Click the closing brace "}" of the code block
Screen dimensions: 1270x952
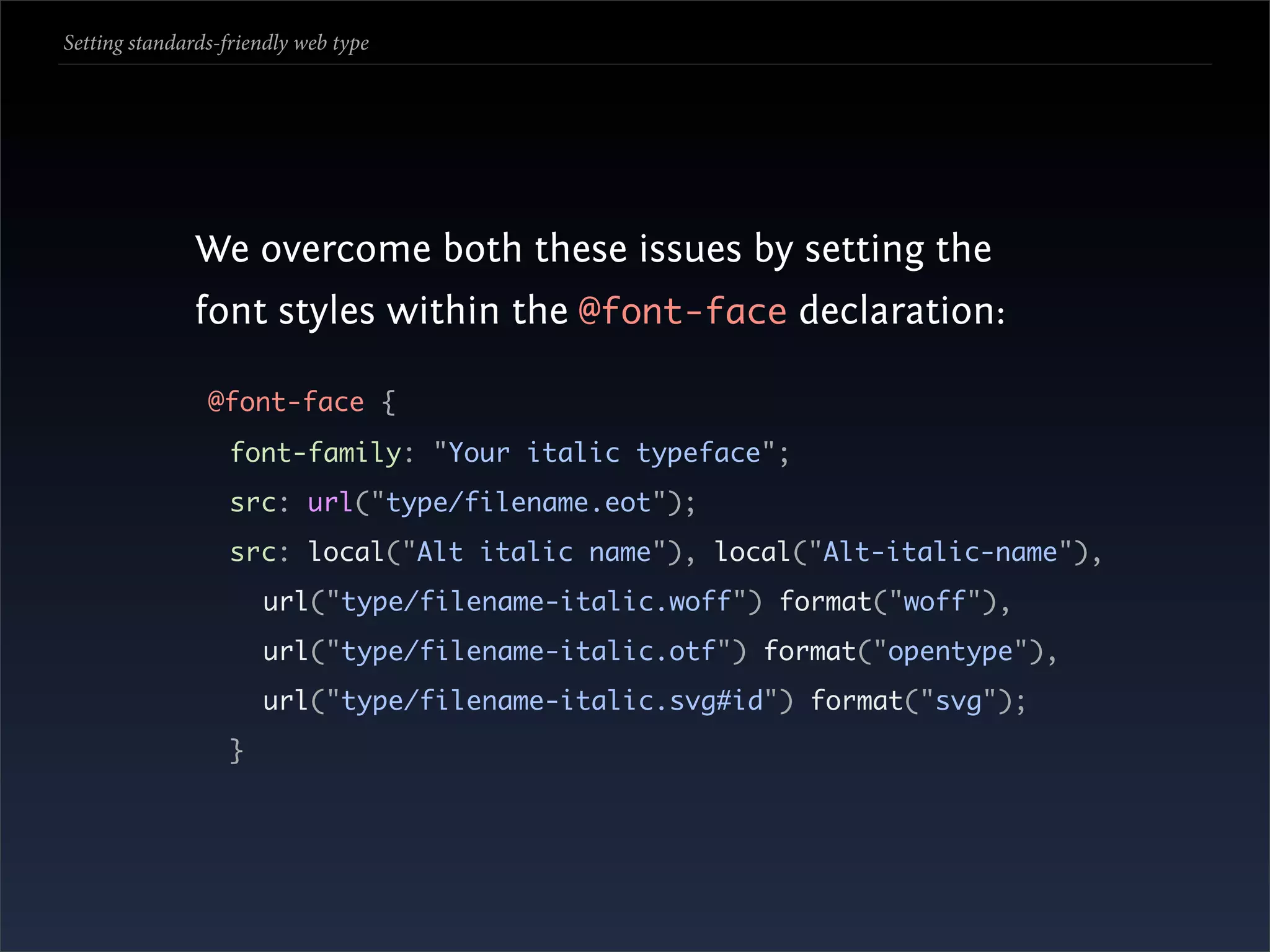(236, 751)
